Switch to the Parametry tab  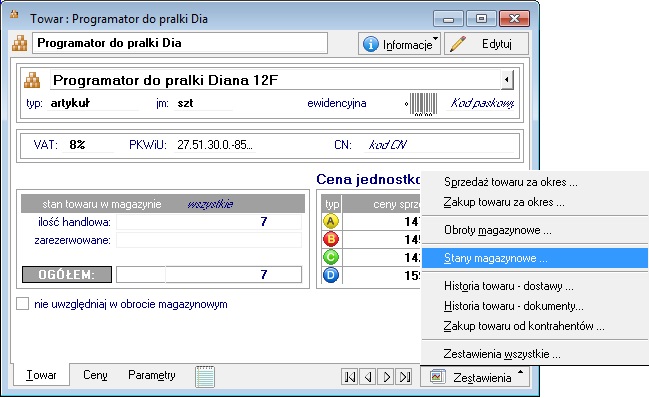coord(152,375)
